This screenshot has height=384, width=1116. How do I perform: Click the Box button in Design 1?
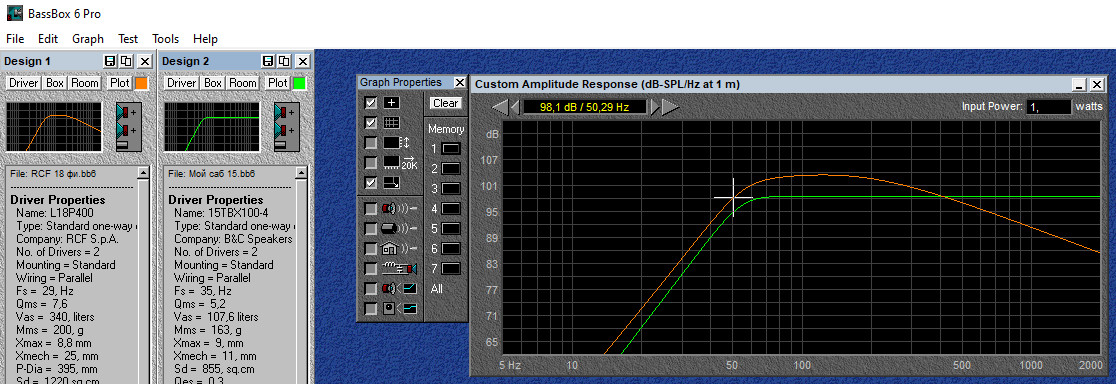pos(55,83)
